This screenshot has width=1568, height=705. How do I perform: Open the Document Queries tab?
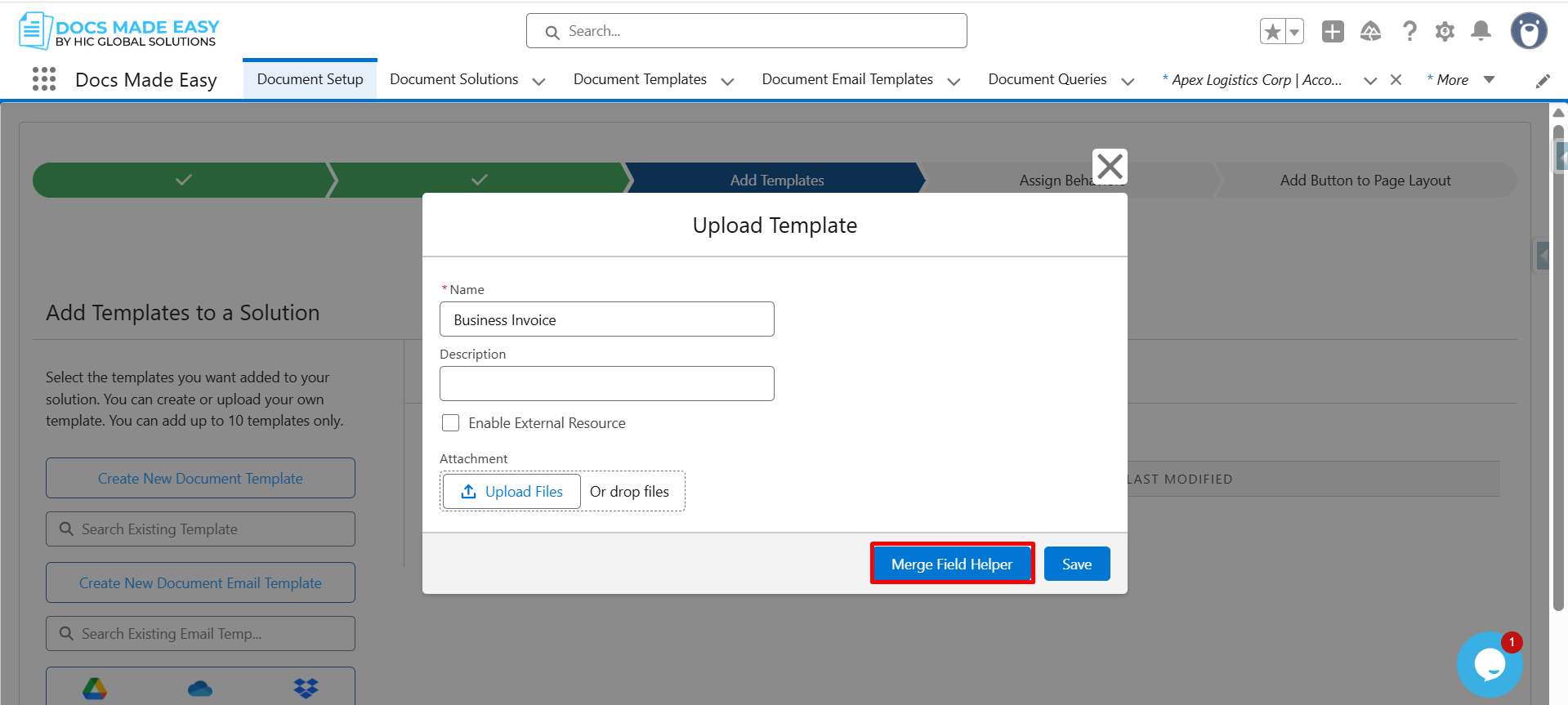click(1047, 79)
